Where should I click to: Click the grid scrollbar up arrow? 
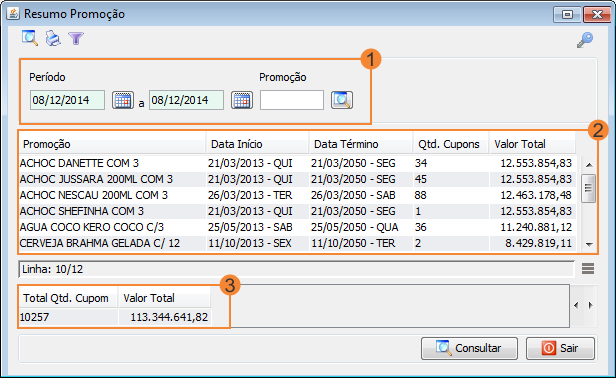[589, 165]
